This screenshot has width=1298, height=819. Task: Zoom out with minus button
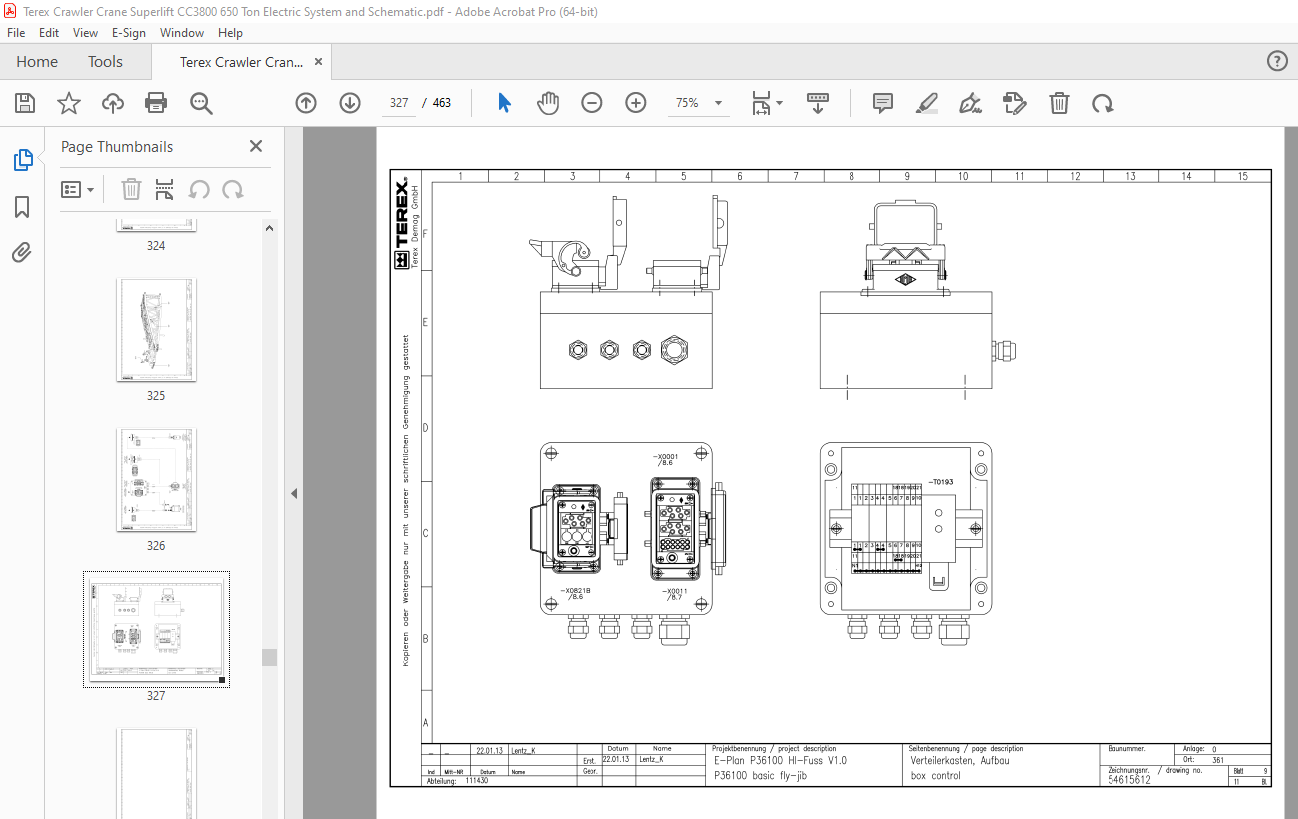click(592, 103)
